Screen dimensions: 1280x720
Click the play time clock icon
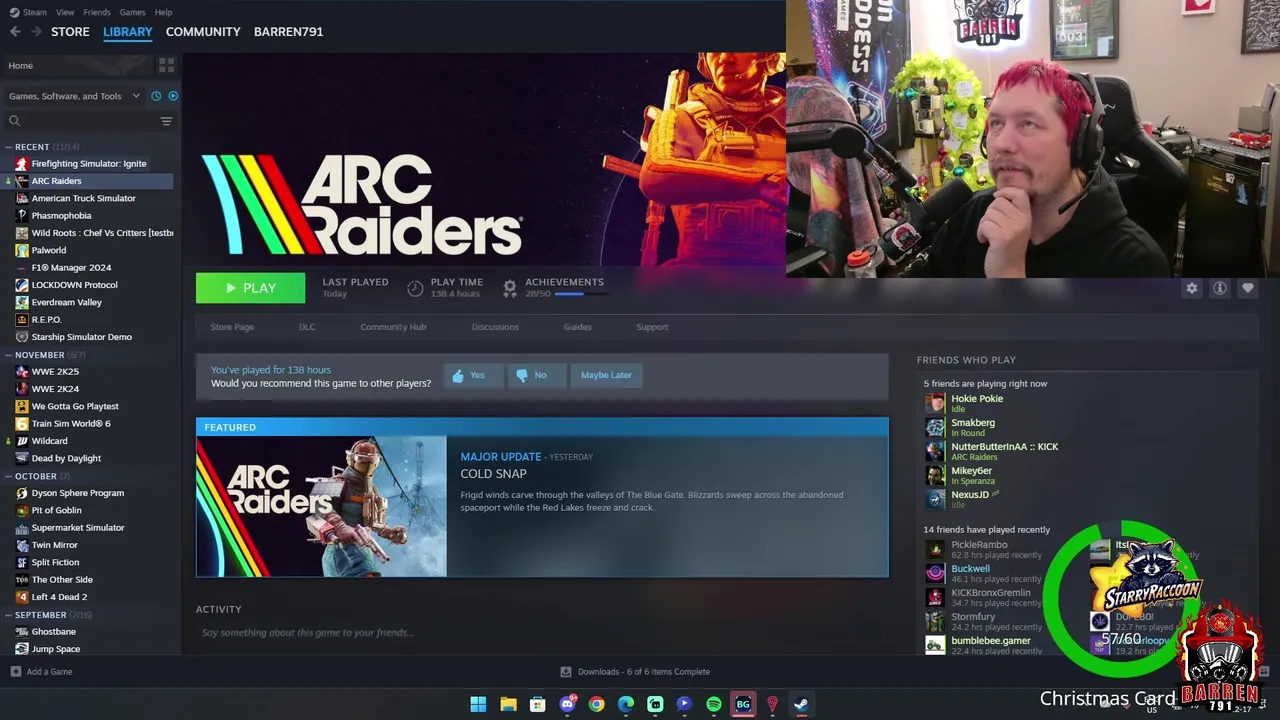(x=415, y=288)
